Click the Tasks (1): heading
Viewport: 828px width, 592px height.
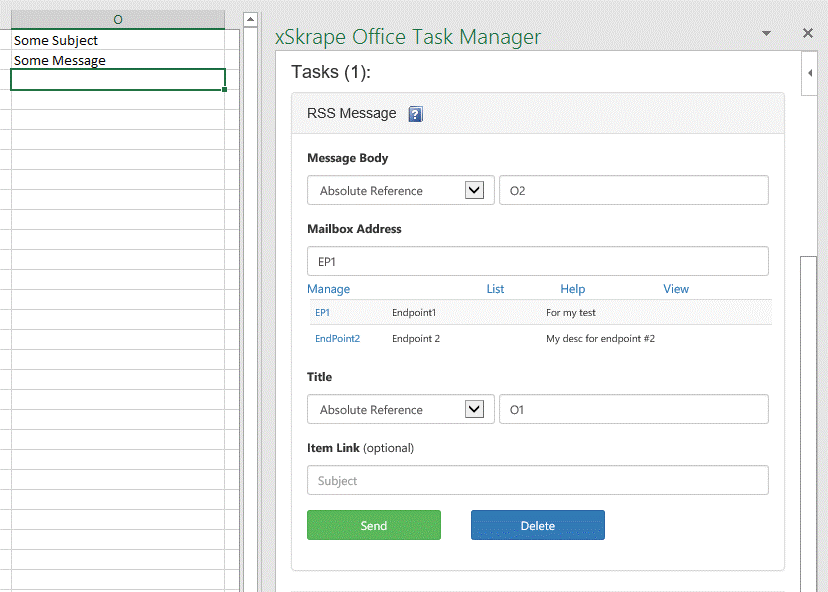(x=331, y=72)
